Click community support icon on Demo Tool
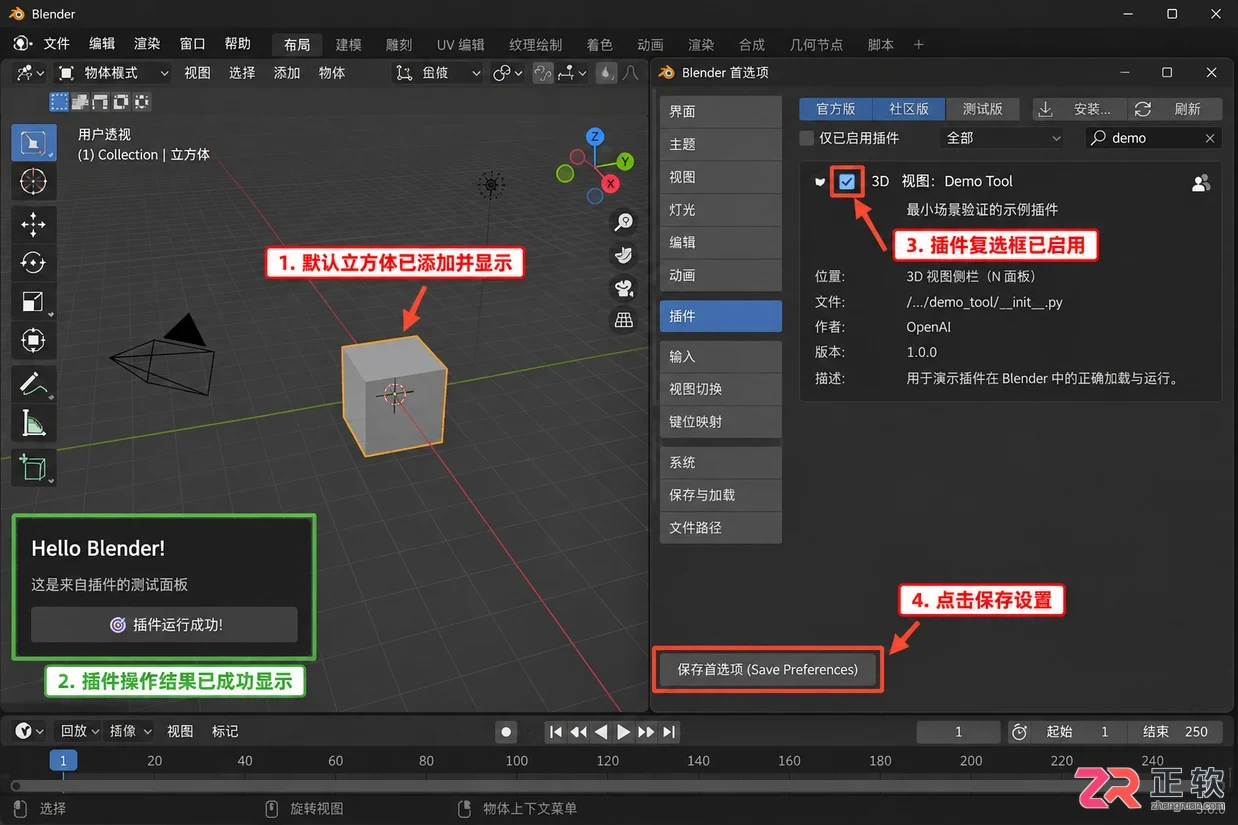 pyautogui.click(x=1201, y=182)
